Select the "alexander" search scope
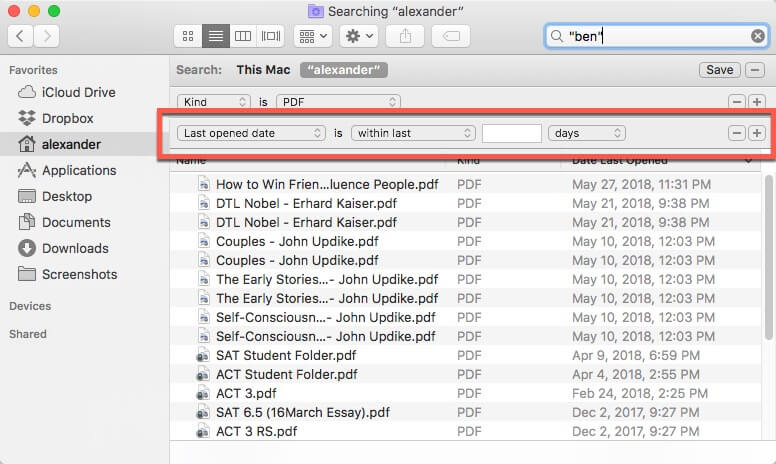776x464 pixels. [343, 70]
